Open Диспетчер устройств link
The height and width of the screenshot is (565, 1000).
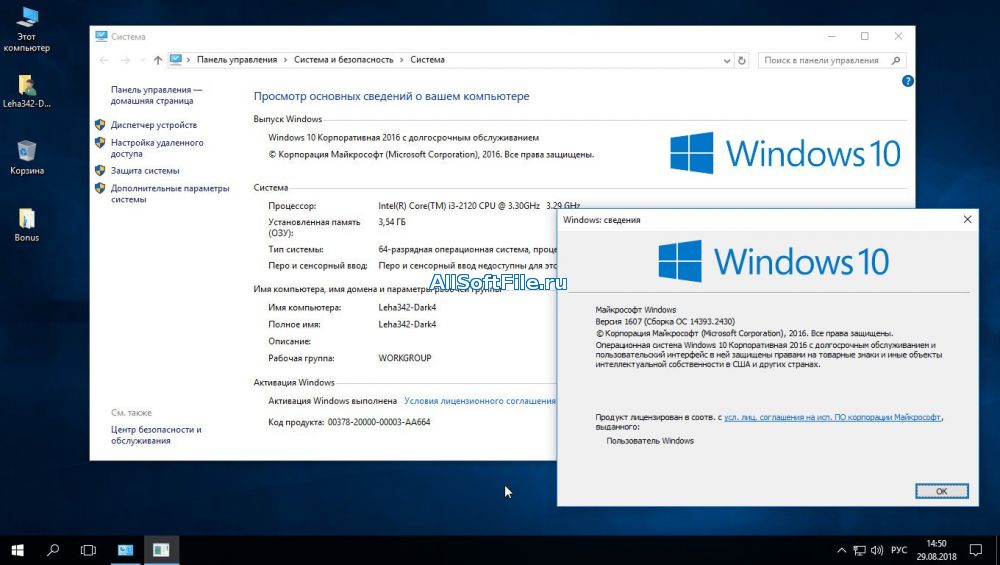153,125
